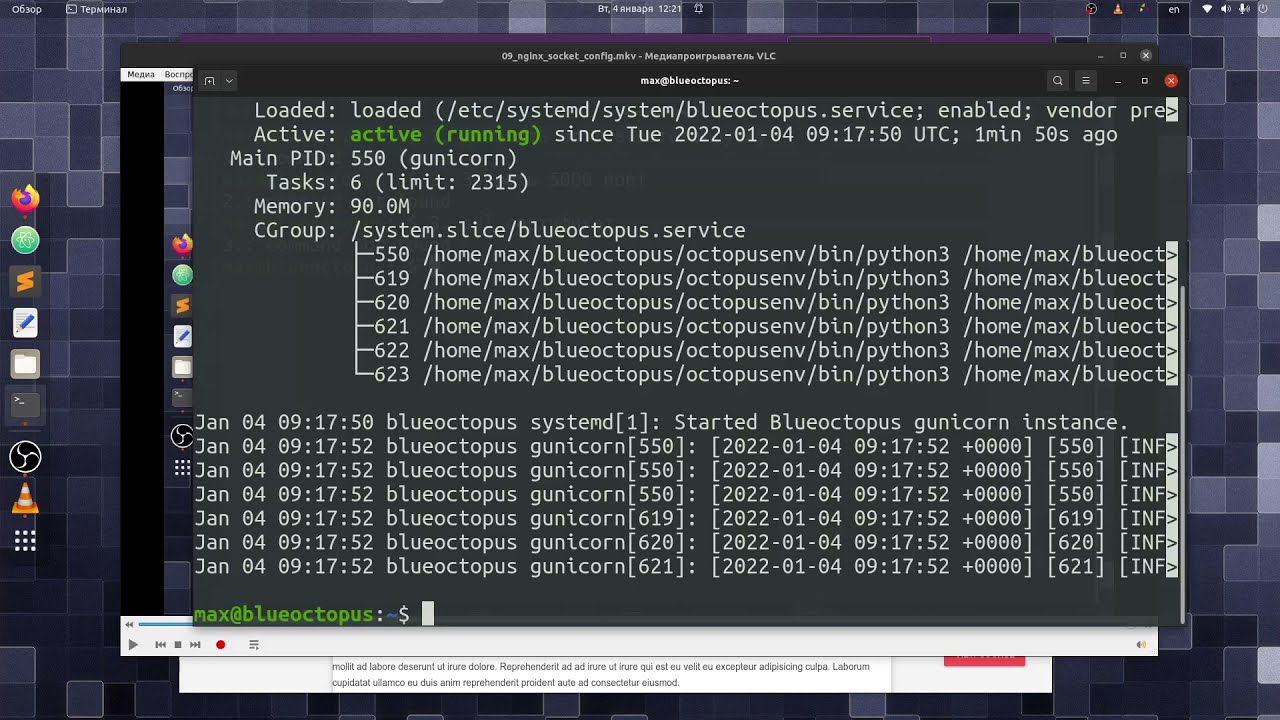Toggle VLC playlist view
This screenshot has height=720, width=1280.
254,645
